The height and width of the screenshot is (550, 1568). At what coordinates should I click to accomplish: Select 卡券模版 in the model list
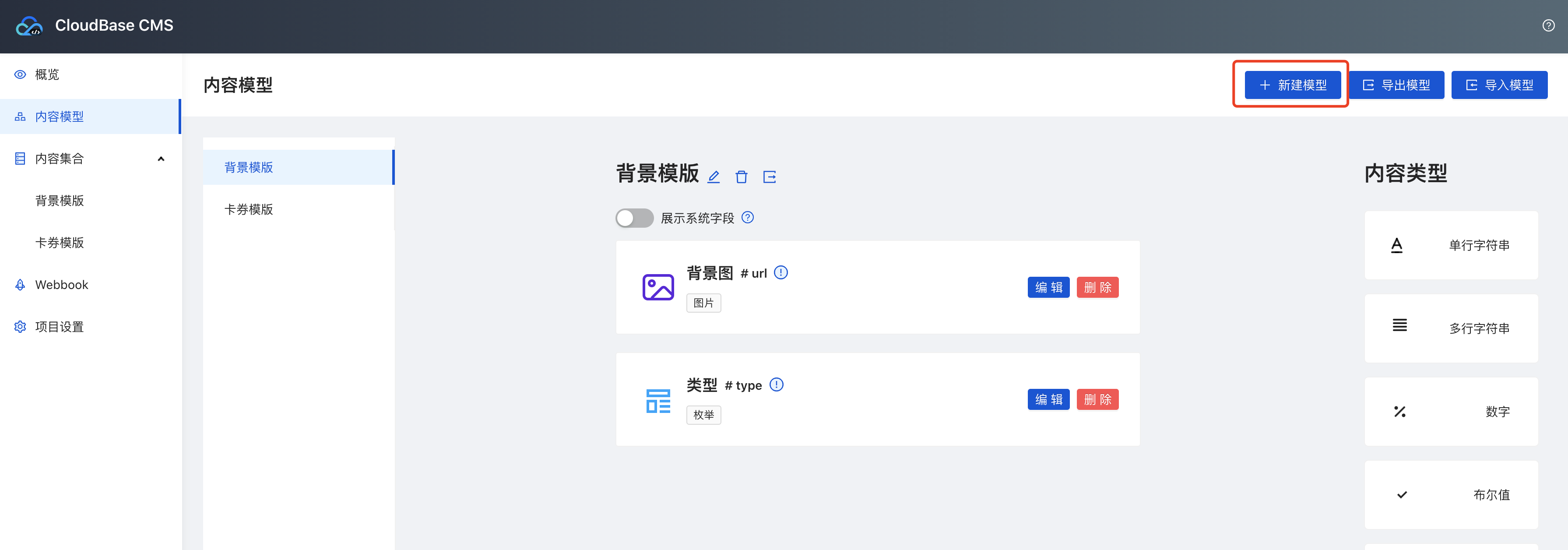[248, 209]
